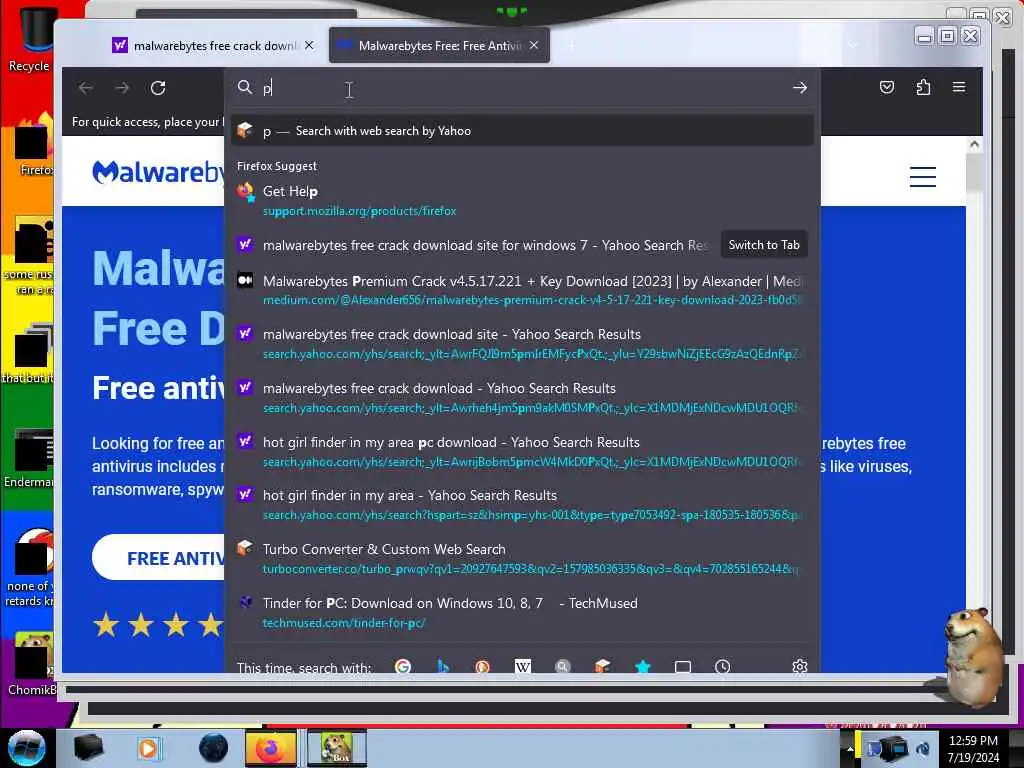Click the hamster mascot on the desktop
This screenshot has width=1024, height=768.
pyautogui.click(x=974, y=656)
